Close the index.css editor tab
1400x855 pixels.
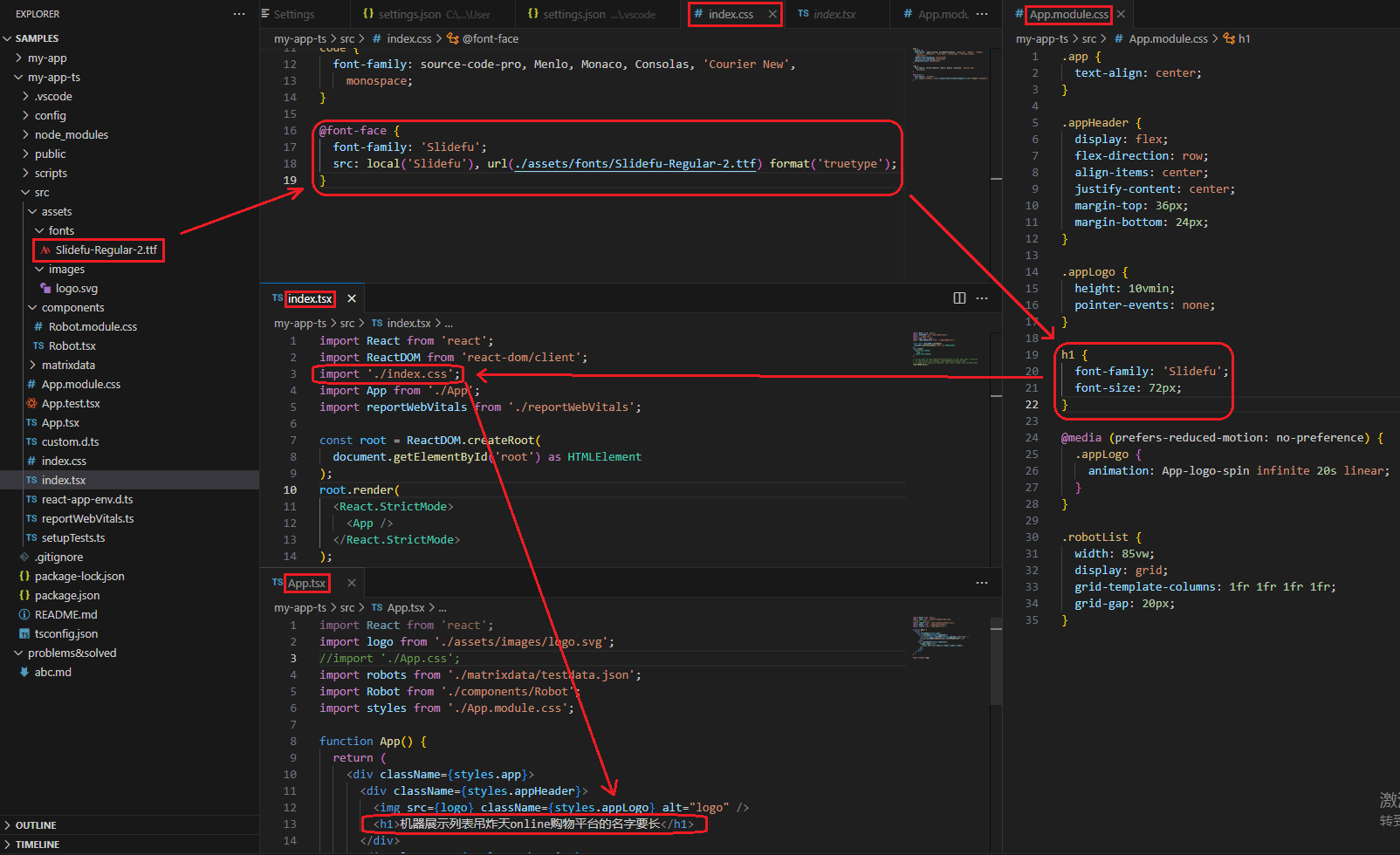[x=772, y=14]
